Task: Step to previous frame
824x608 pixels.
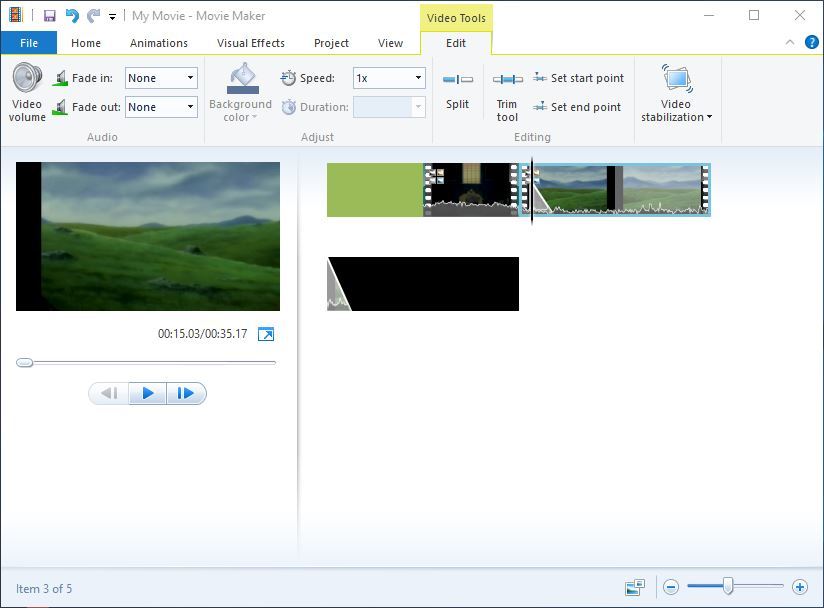Action: point(109,393)
